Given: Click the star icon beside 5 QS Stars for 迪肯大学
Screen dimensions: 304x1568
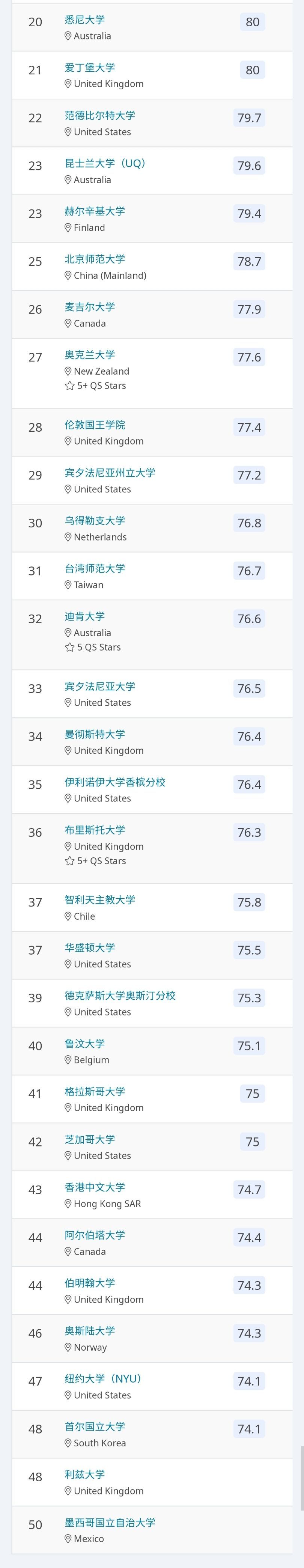Looking at the screenshot, I should pyautogui.click(x=69, y=647).
